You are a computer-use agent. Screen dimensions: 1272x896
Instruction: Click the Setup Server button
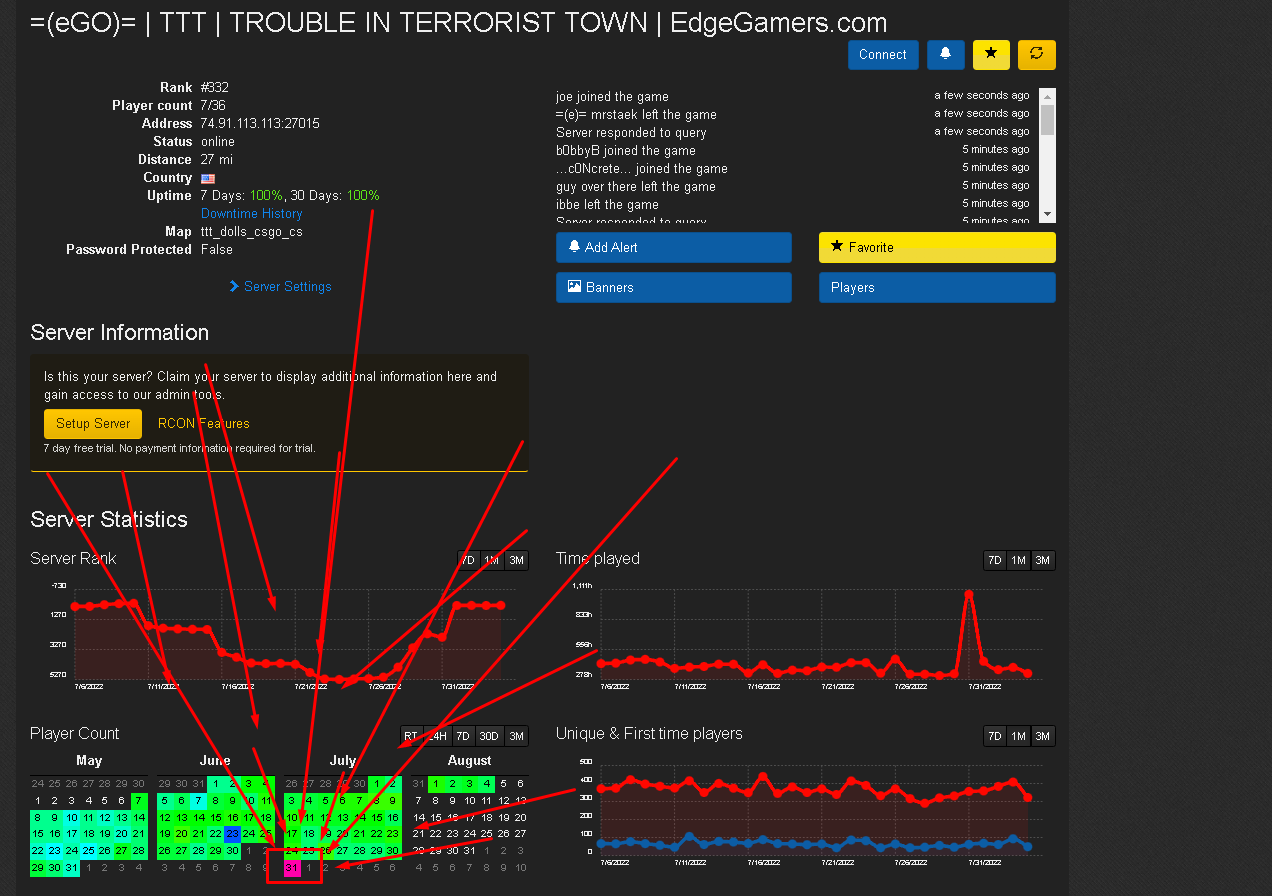click(x=93, y=424)
